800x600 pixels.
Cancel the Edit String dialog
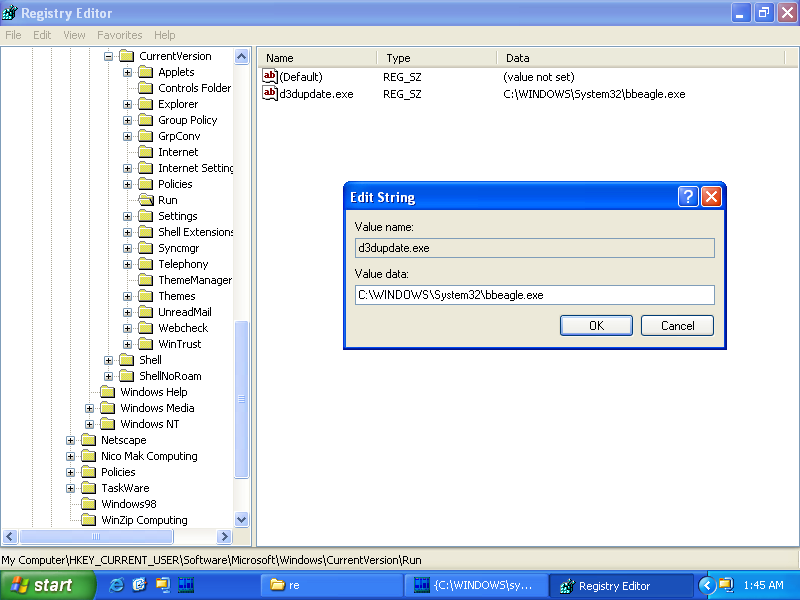pos(677,326)
